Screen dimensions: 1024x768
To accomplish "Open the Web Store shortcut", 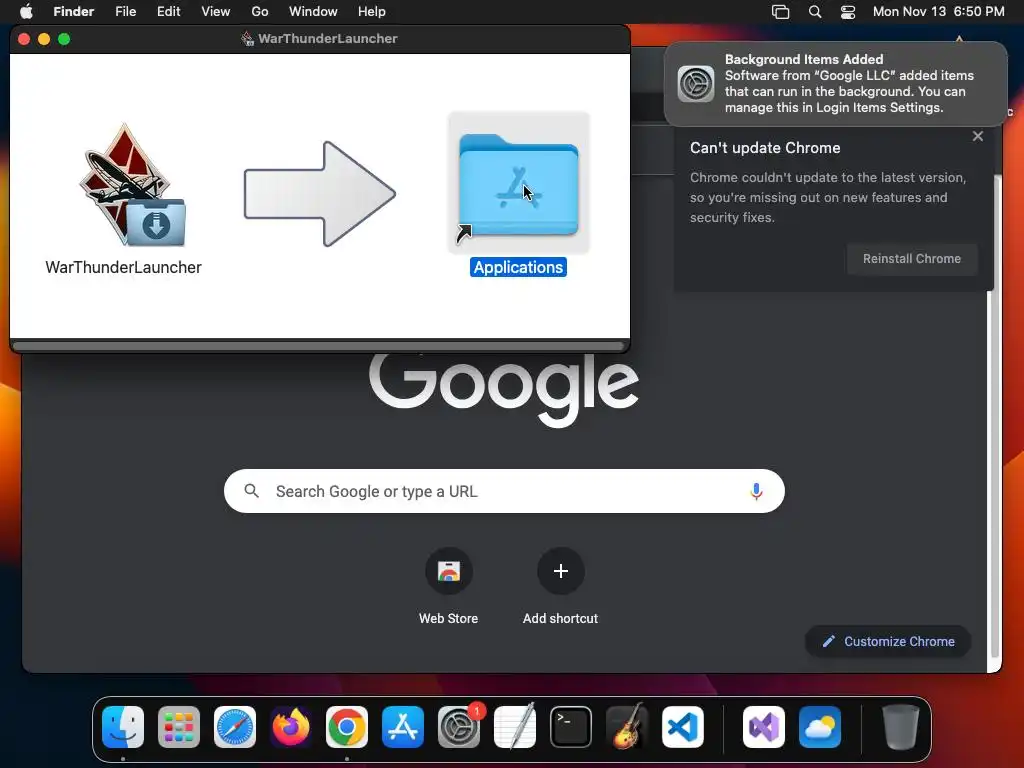I will click(449, 571).
